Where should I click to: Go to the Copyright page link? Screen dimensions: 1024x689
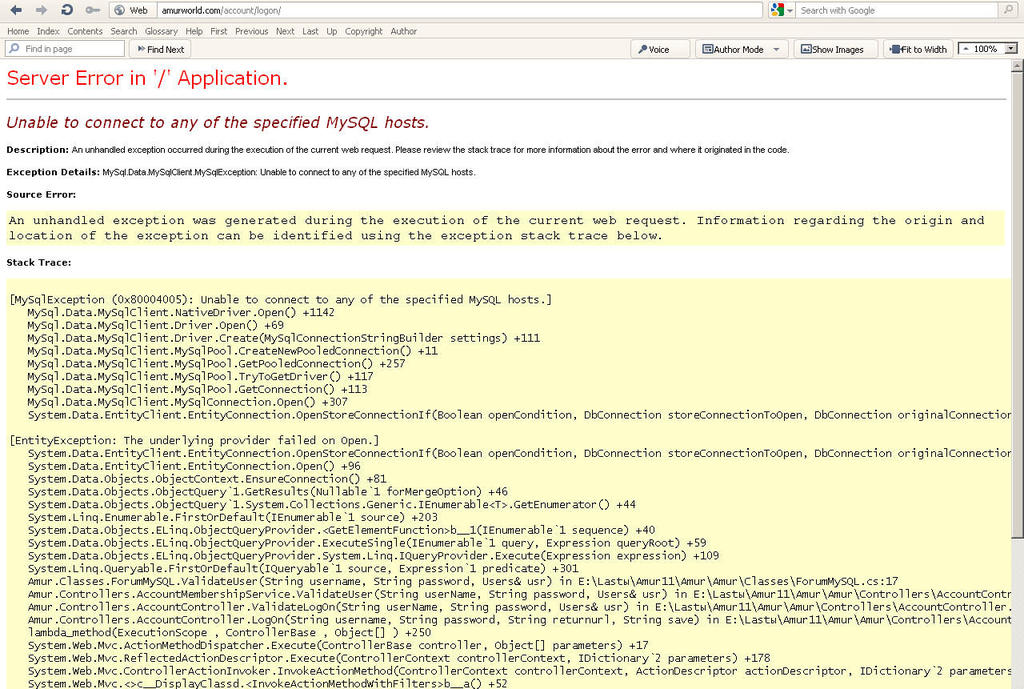point(363,30)
